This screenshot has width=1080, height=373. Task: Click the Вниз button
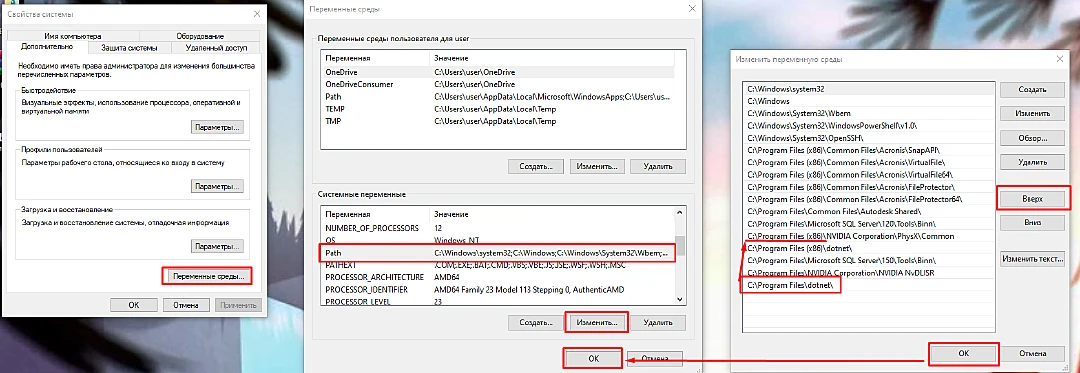(1032, 223)
